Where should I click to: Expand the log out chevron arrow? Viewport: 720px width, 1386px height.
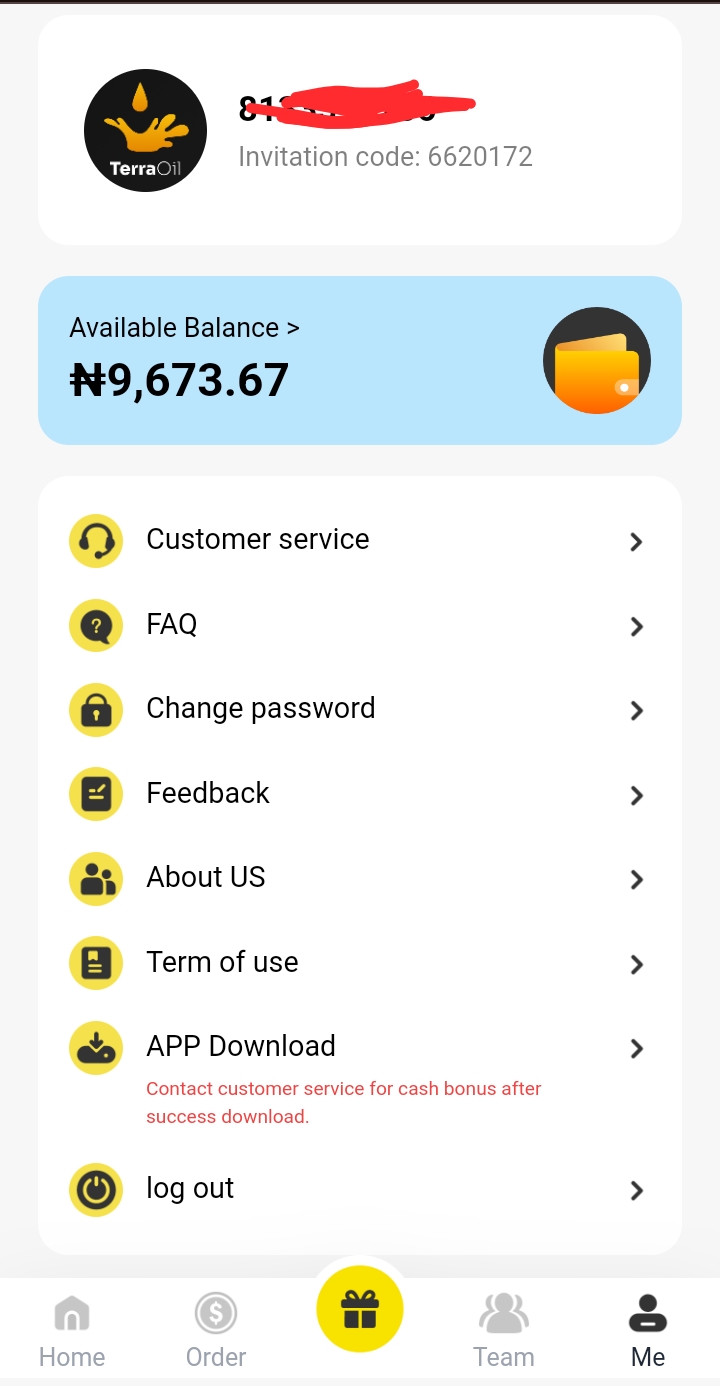pos(636,1191)
